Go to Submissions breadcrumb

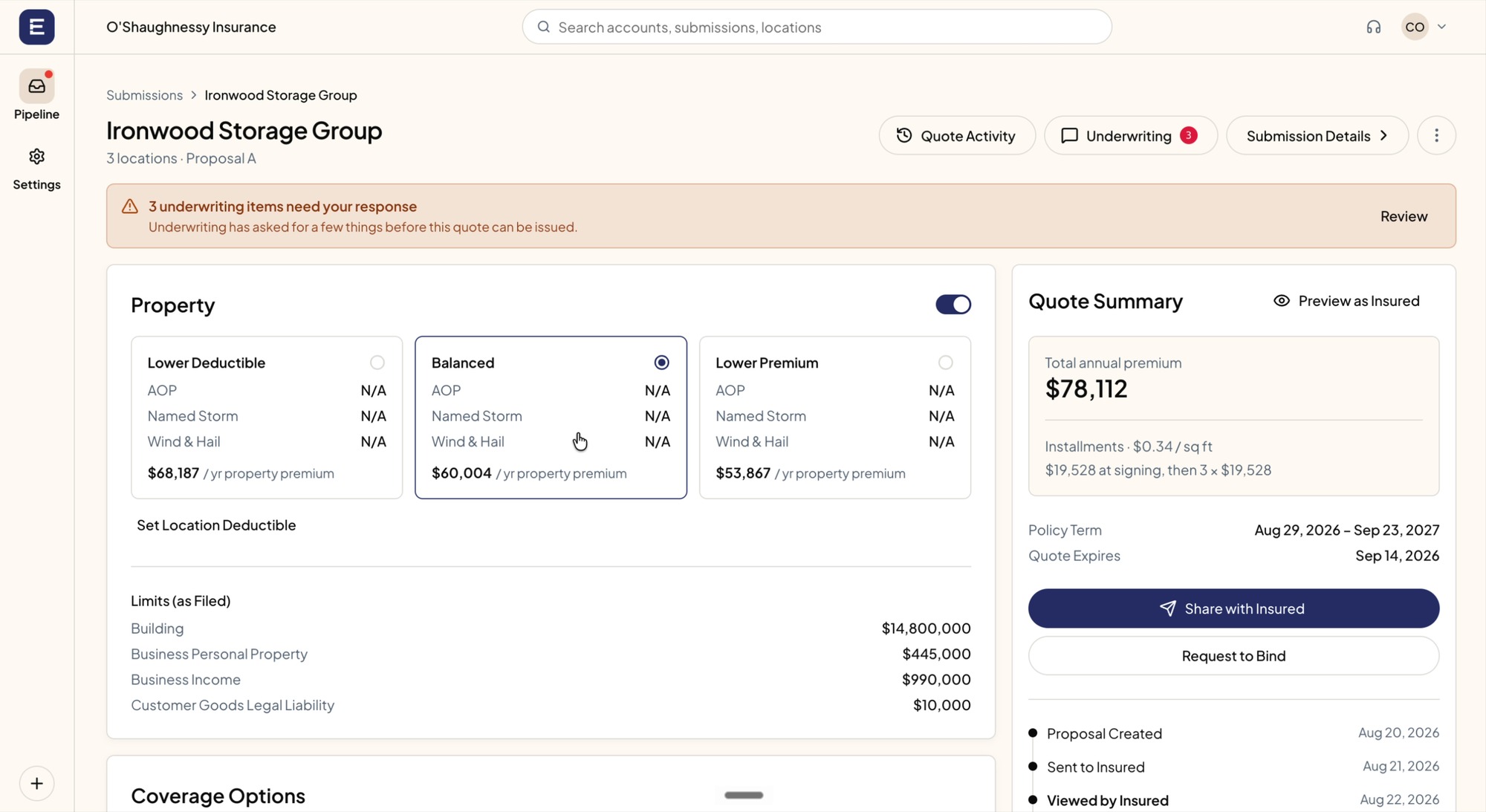[144, 95]
